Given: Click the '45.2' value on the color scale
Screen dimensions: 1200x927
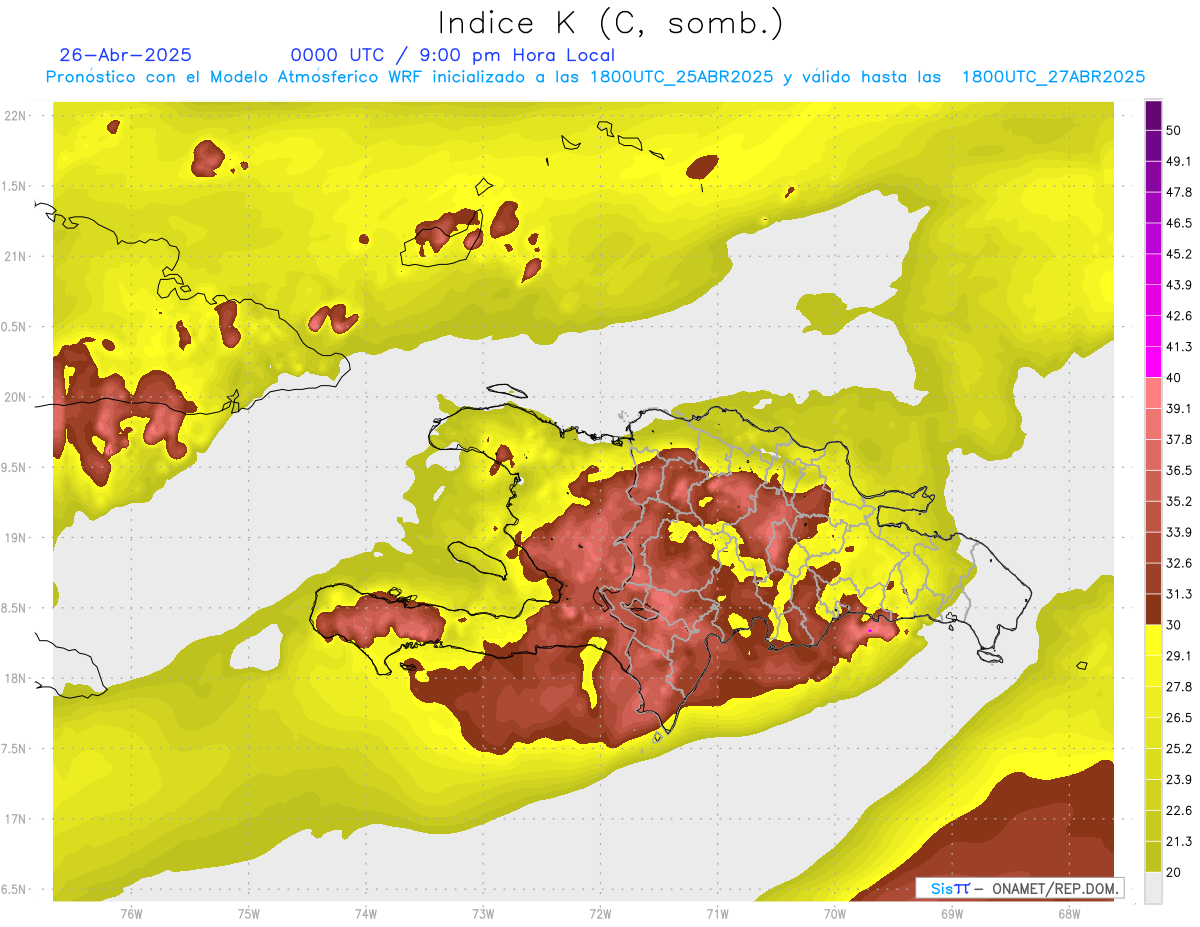Looking at the screenshot, I should (x=1179, y=254).
